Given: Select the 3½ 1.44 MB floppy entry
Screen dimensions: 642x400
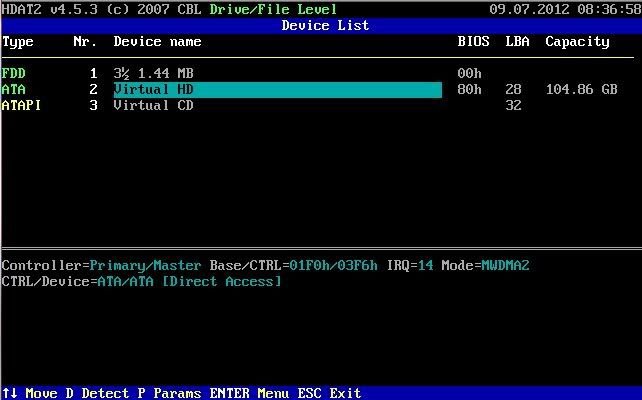Looking at the screenshot, I should click(x=154, y=74).
